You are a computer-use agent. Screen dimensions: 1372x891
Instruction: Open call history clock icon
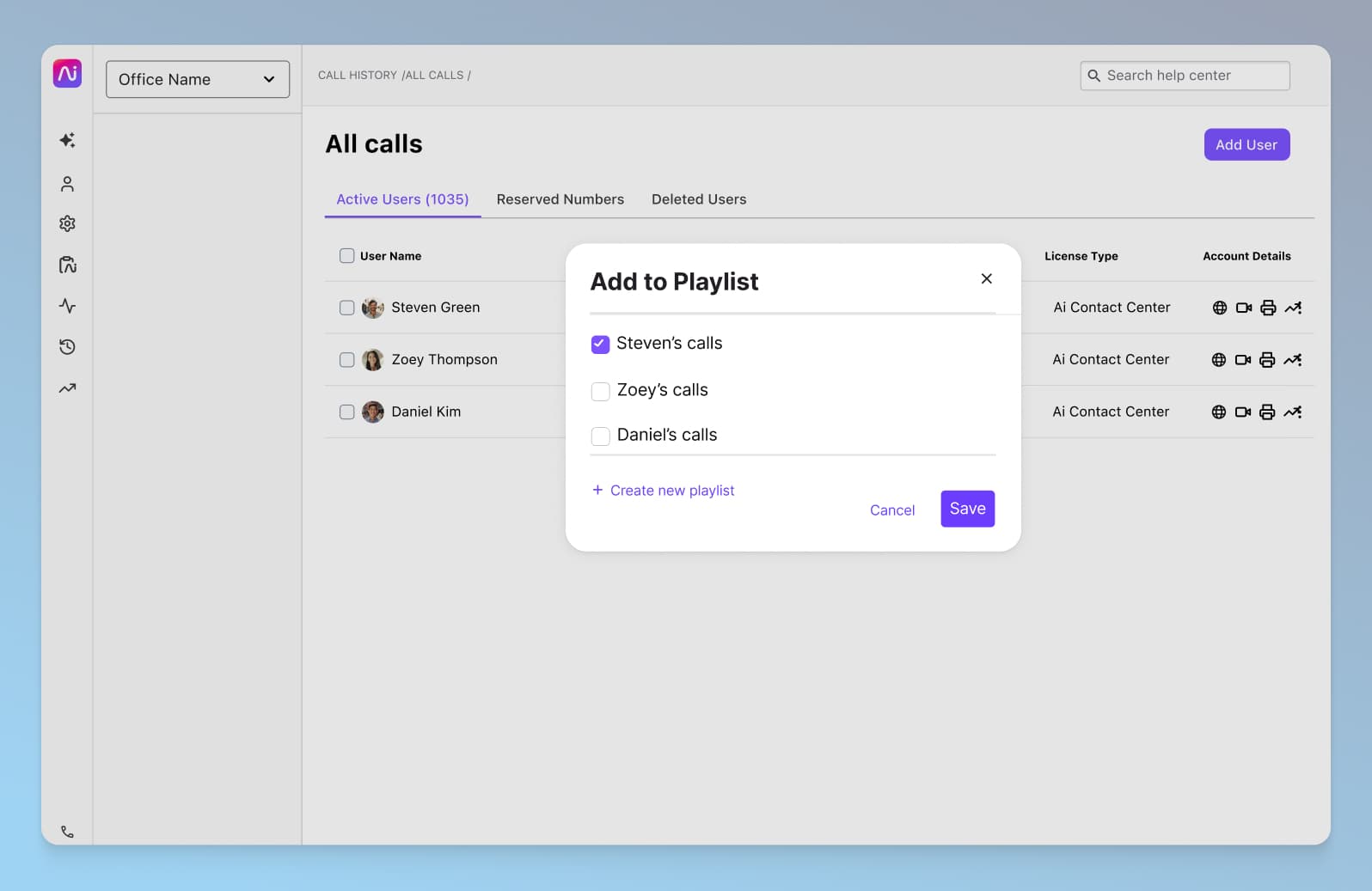(x=67, y=347)
